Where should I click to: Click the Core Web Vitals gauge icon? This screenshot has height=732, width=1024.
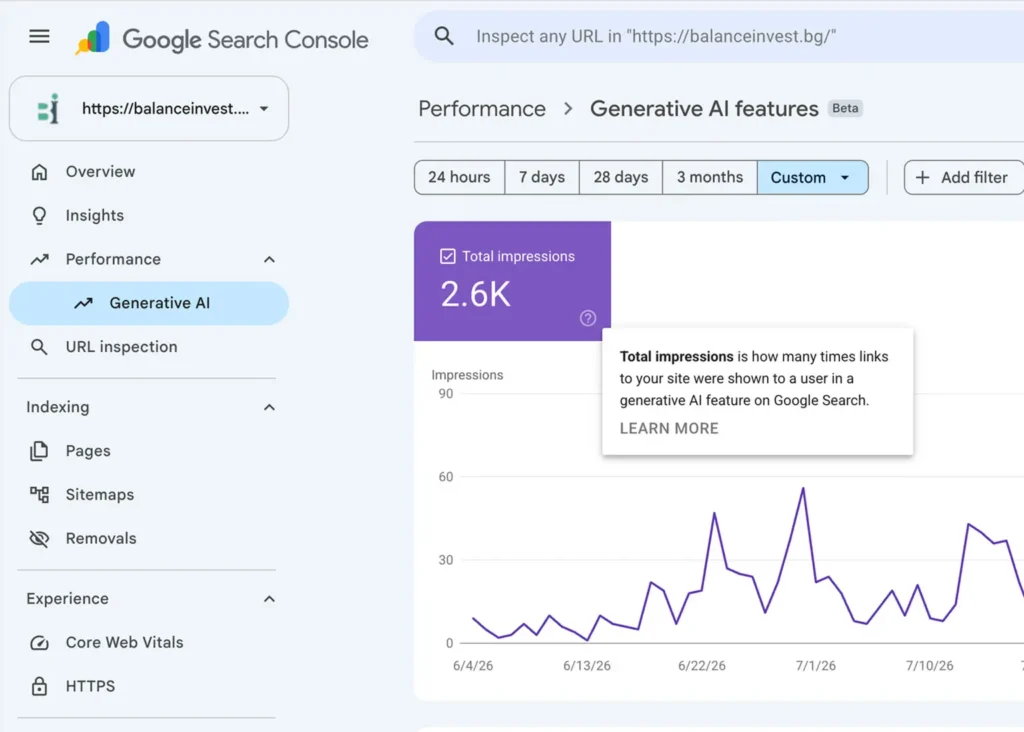click(39, 643)
